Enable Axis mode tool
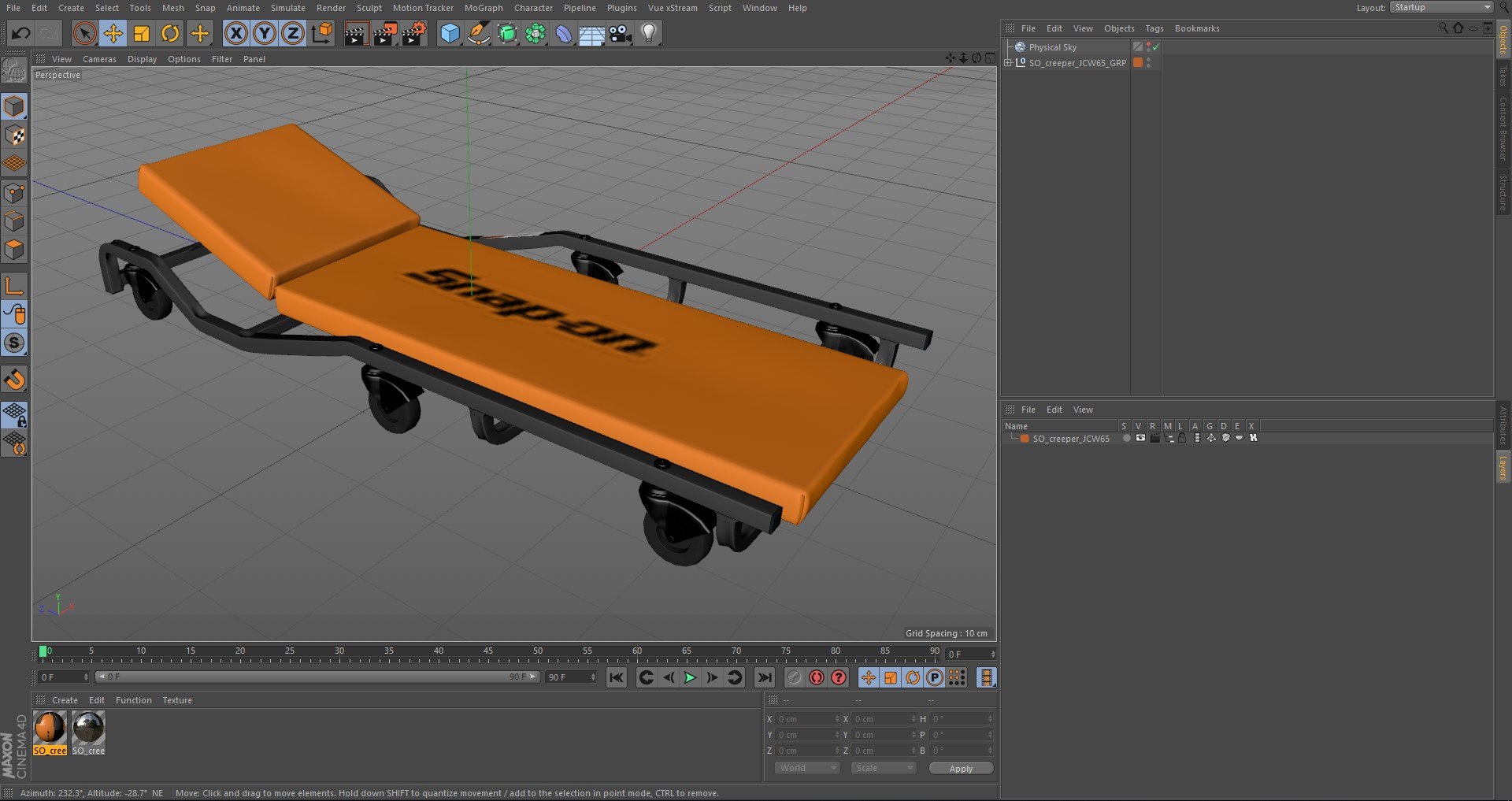The width and height of the screenshot is (1512, 801). [x=14, y=285]
